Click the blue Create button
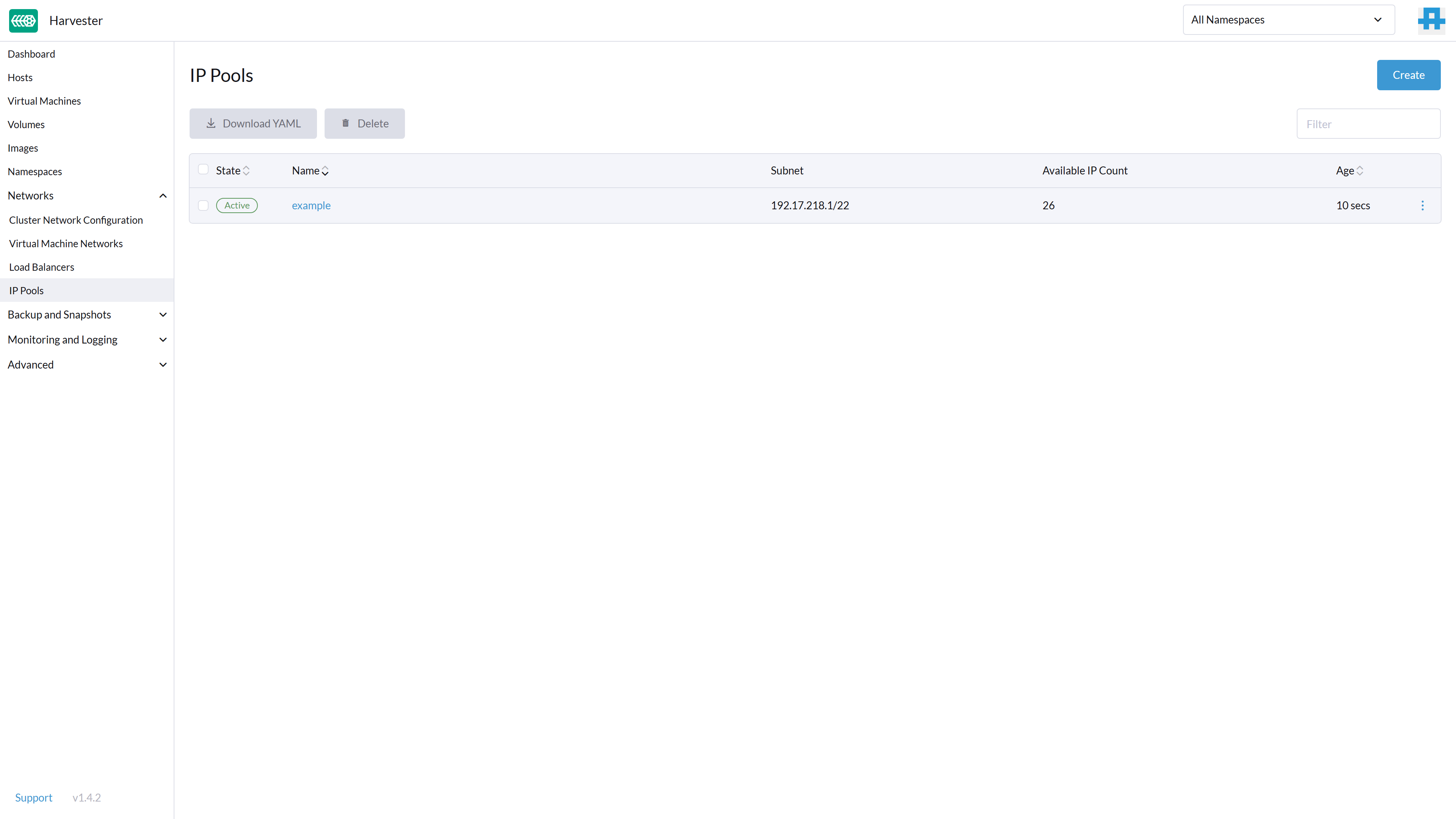1456x819 pixels. coord(1408,75)
